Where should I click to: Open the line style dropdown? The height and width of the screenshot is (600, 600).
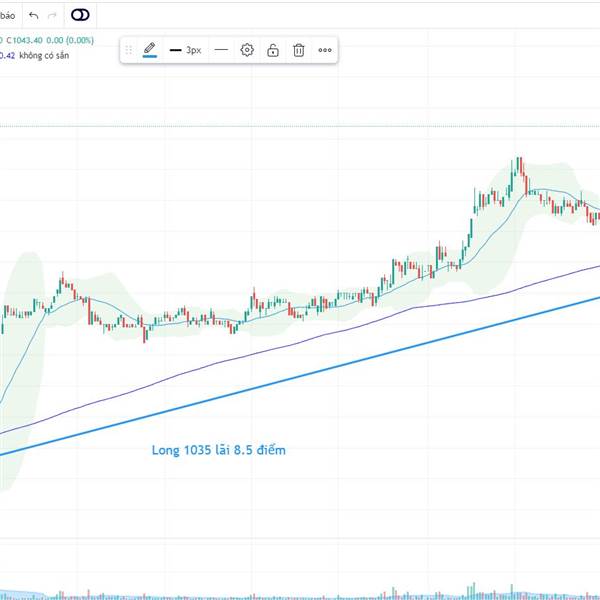[221, 50]
